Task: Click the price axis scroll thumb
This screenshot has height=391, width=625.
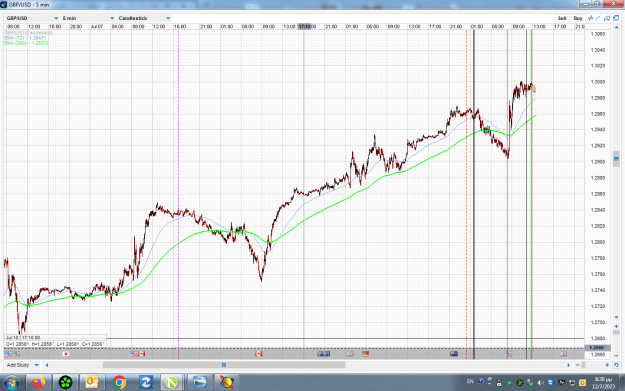Action: click(616, 159)
